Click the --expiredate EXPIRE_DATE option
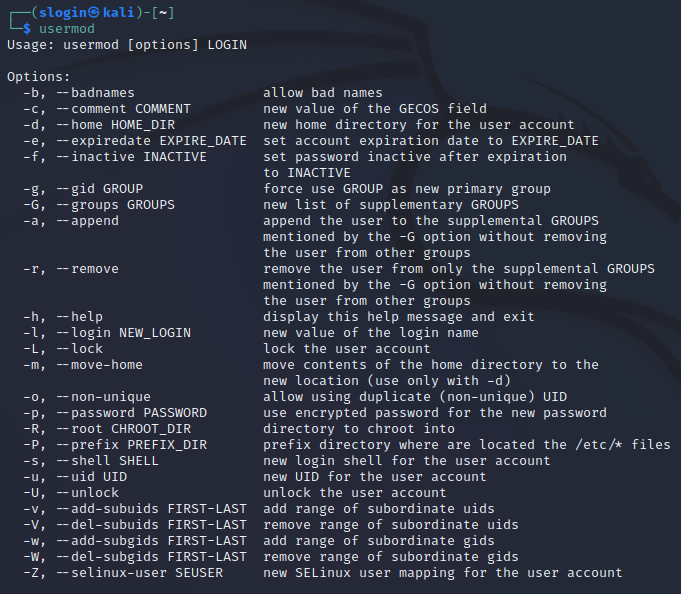 click(x=152, y=141)
